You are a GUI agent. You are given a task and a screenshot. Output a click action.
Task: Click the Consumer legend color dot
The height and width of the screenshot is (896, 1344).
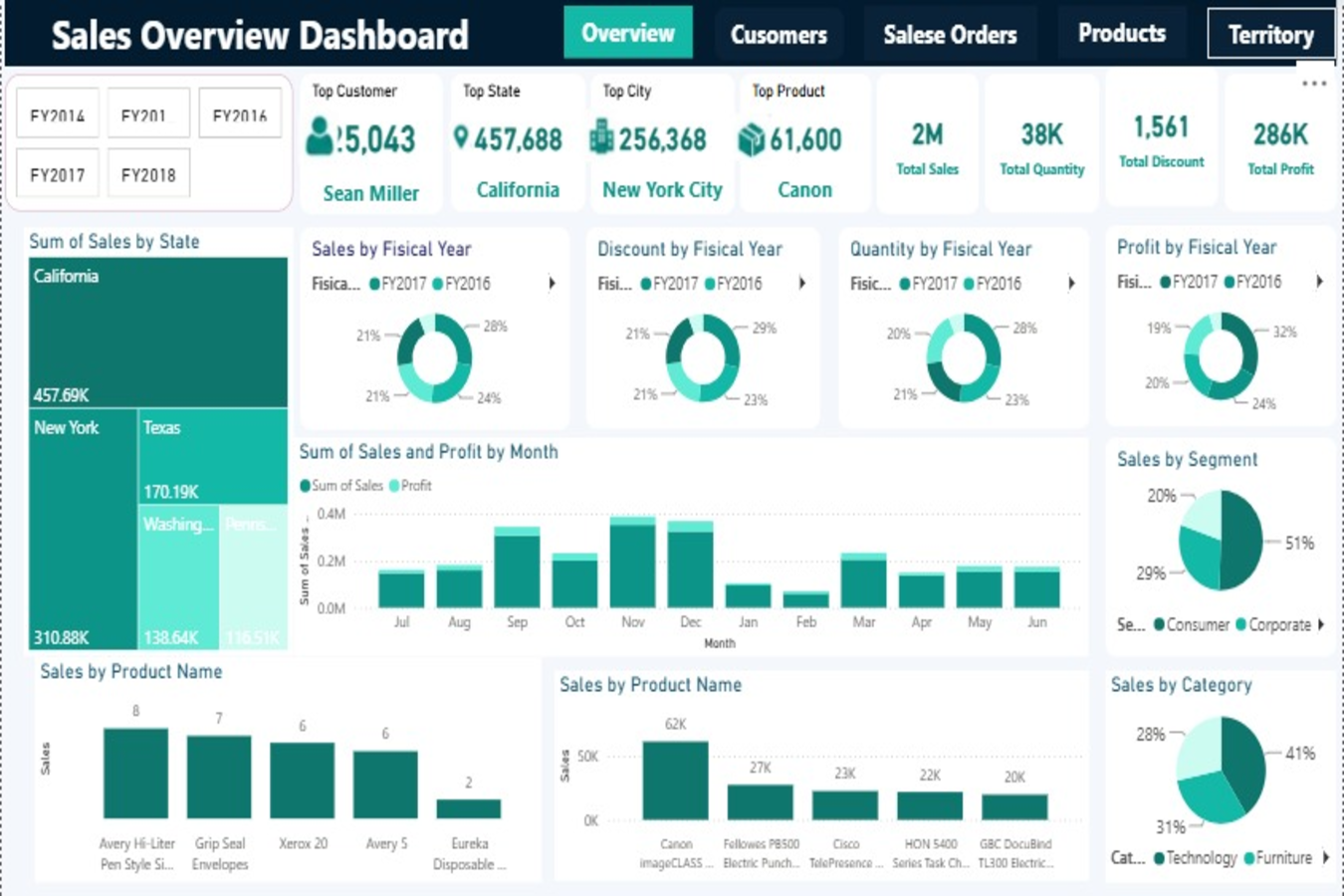pos(1159,624)
